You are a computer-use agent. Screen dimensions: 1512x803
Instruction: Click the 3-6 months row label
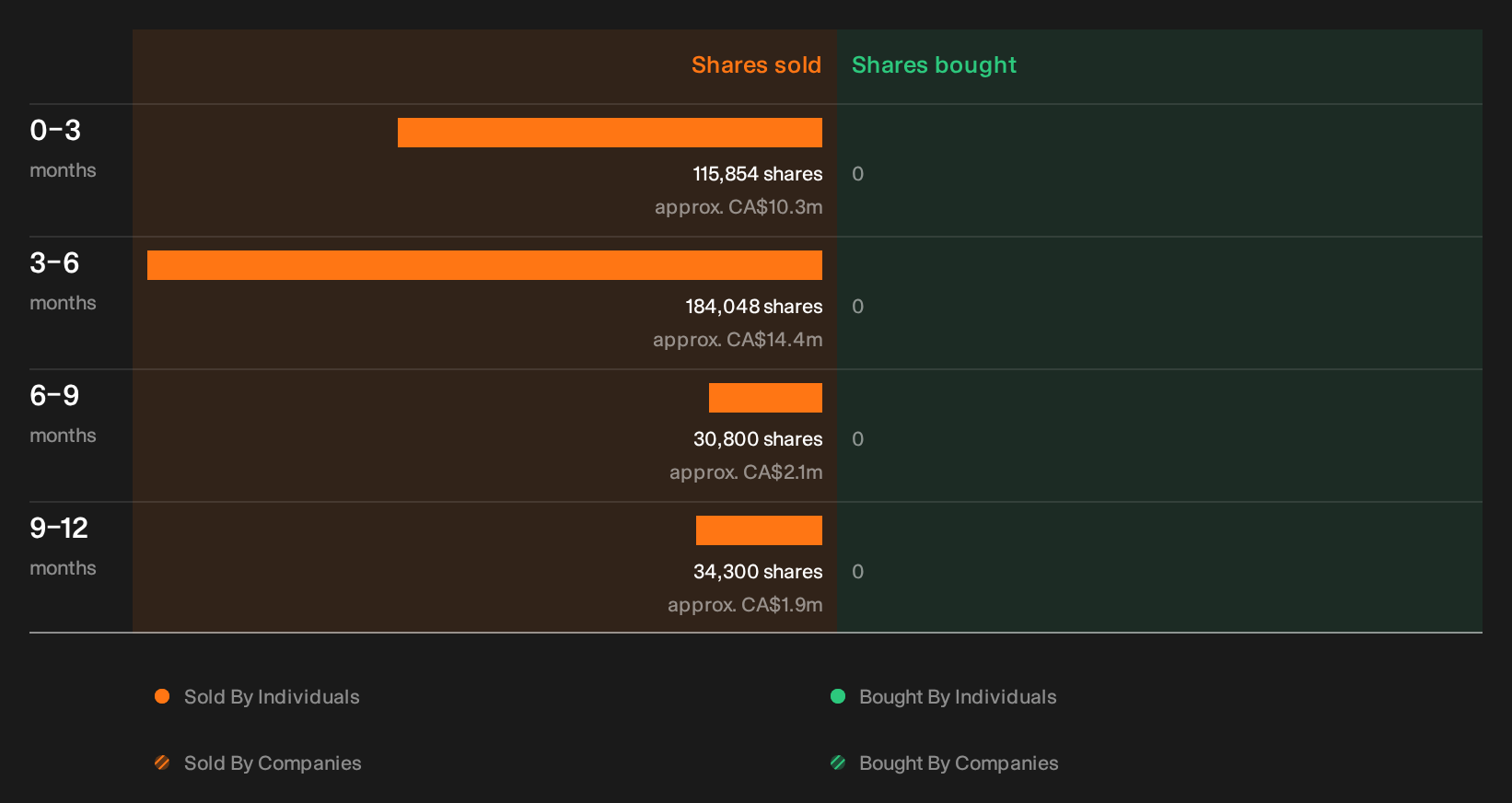click(x=63, y=282)
